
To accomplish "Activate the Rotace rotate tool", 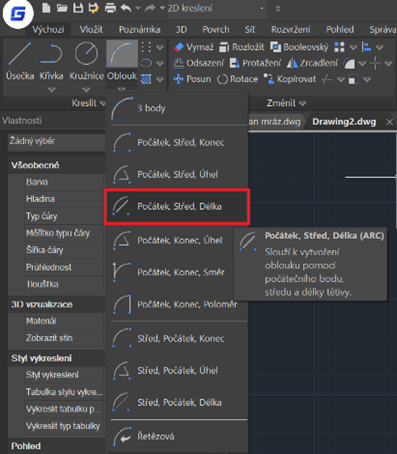I will pyautogui.click(x=237, y=79).
